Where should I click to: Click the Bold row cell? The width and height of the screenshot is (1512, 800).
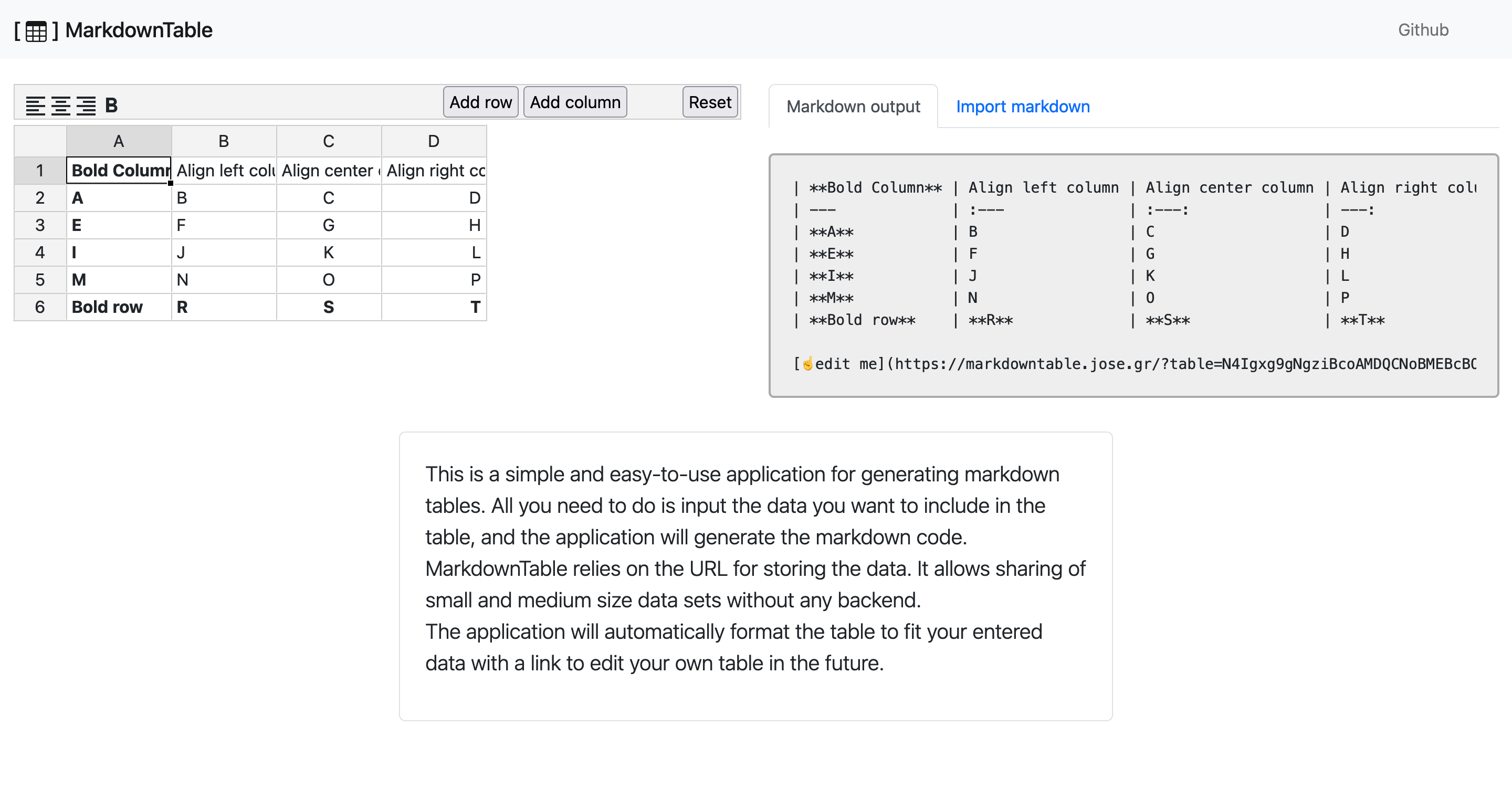(x=119, y=307)
